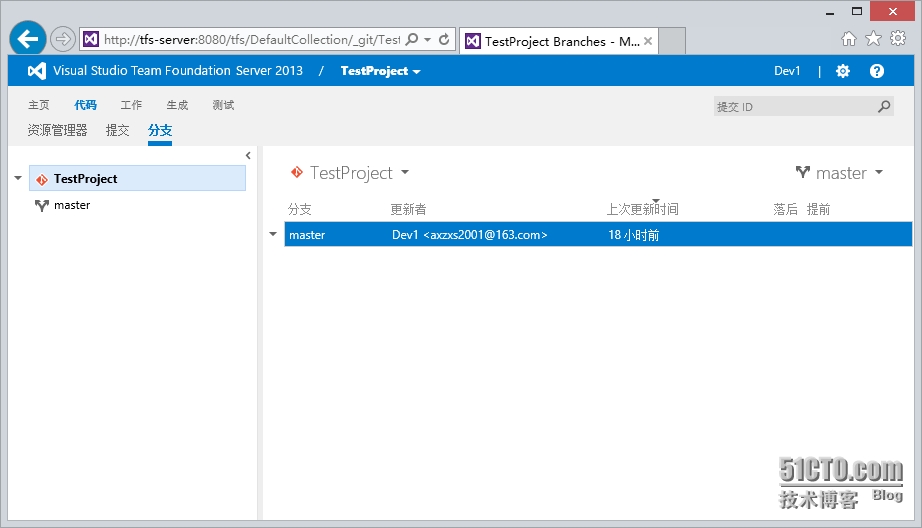The width and height of the screenshot is (922, 528).
Task: Open Favorites with the star icon
Action: point(873,39)
